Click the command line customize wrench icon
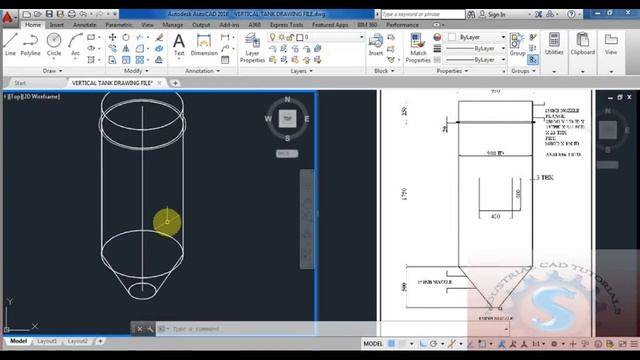Screen dimensions: 640x360 click(x=150, y=329)
